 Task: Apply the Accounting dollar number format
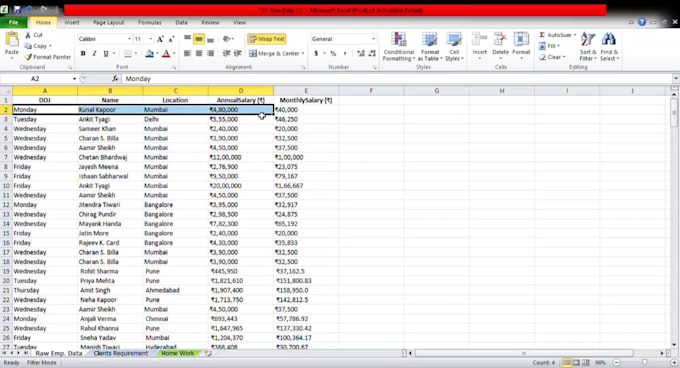pos(317,53)
